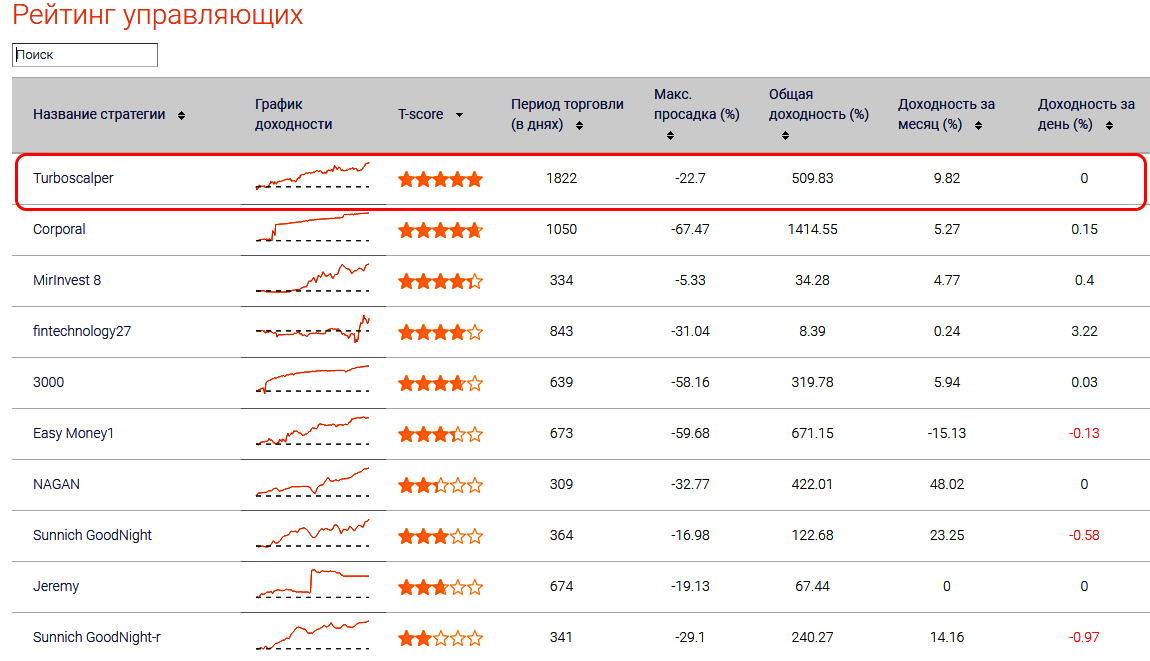Click the search input field
Image resolution: width=1150 pixels, height=661 pixels.
tap(85, 55)
